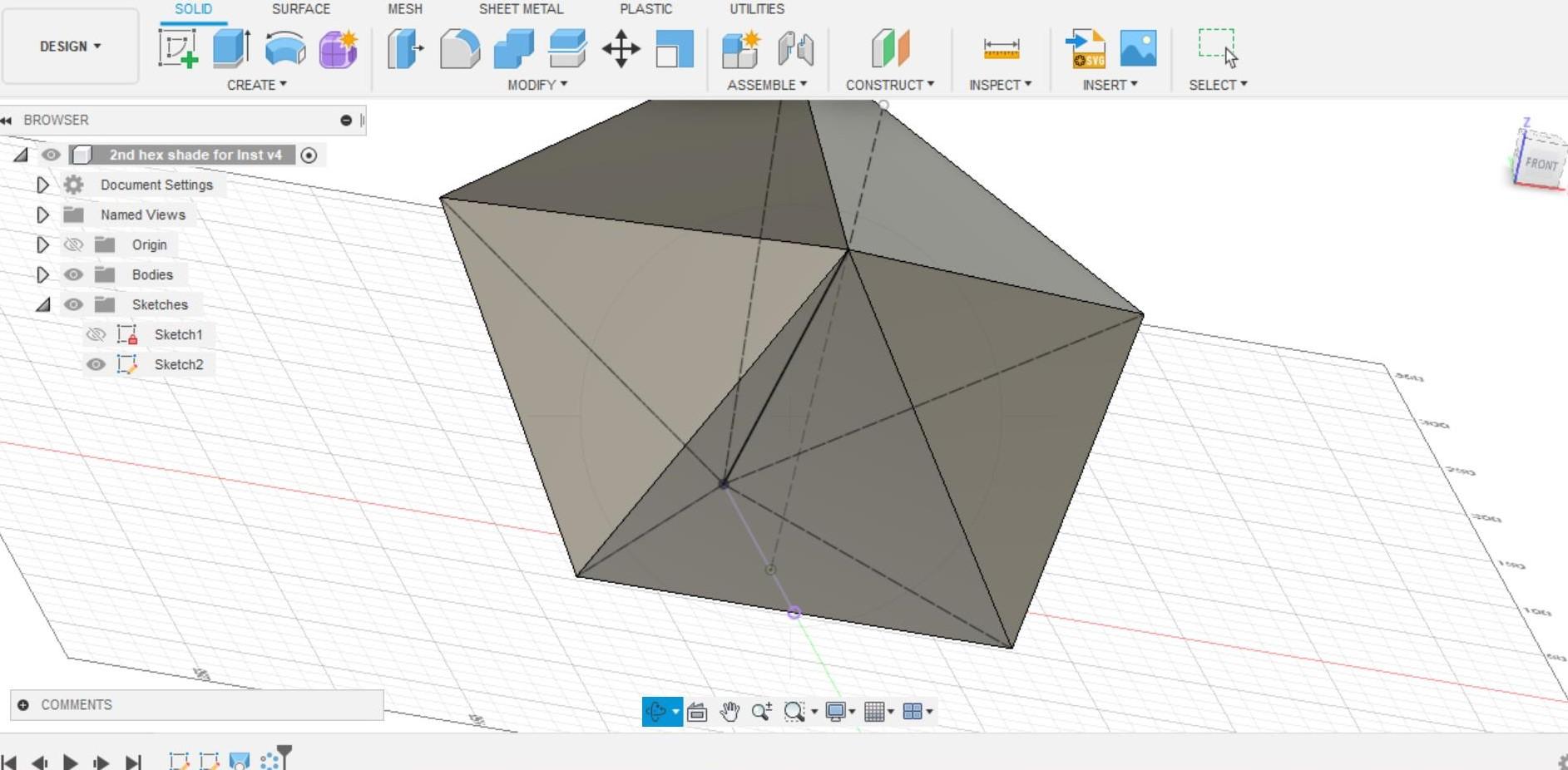1568x770 pixels.
Task: Open the MODIFY dropdown menu
Action: coord(537,84)
